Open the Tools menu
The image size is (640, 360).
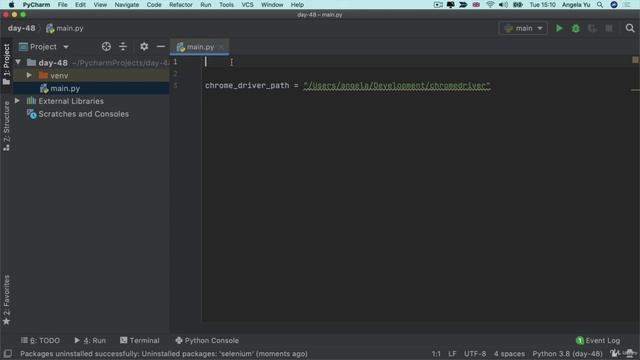226,4
